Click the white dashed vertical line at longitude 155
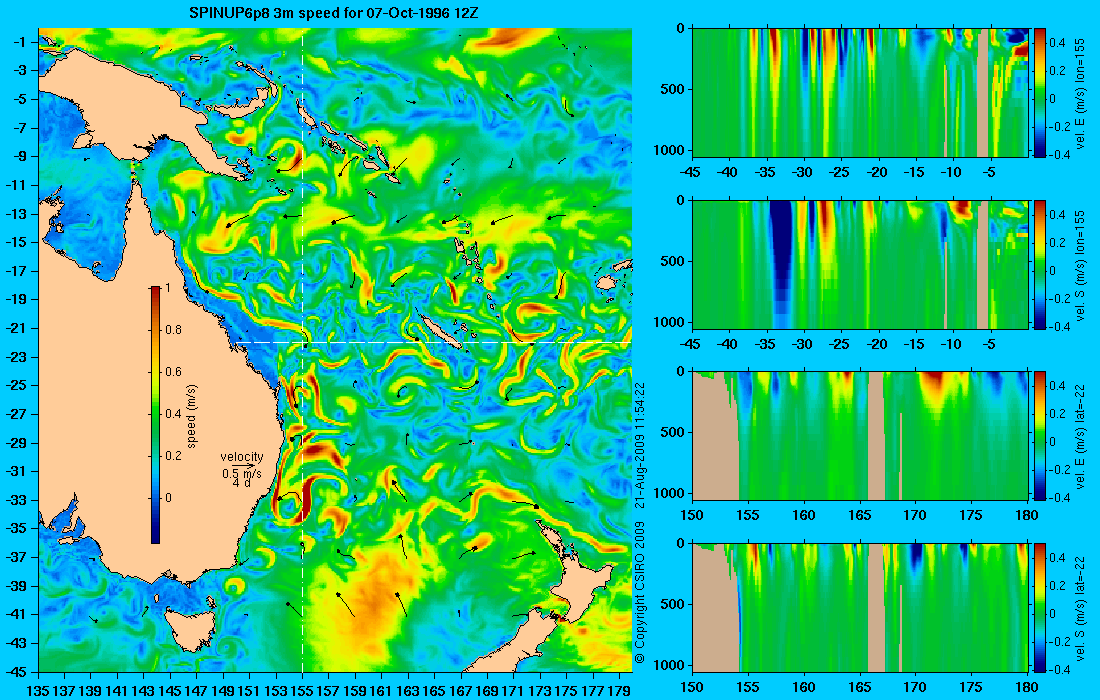The image size is (1100, 700). tap(302, 351)
